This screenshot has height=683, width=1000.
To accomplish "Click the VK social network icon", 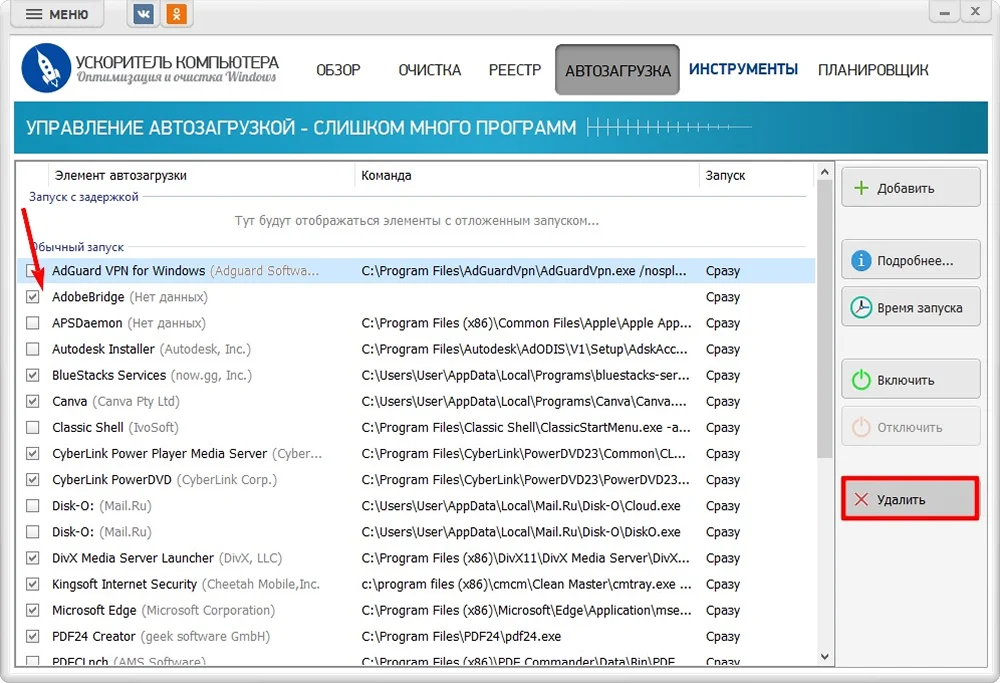I will click(143, 14).
